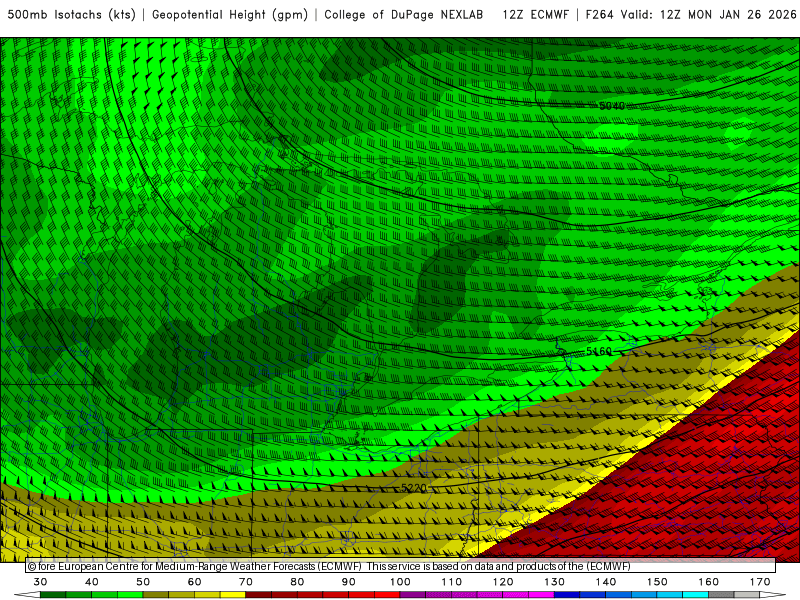
Task: Pick the purple 100-105 kt legend swatch
Action: [x=413, y=595]
